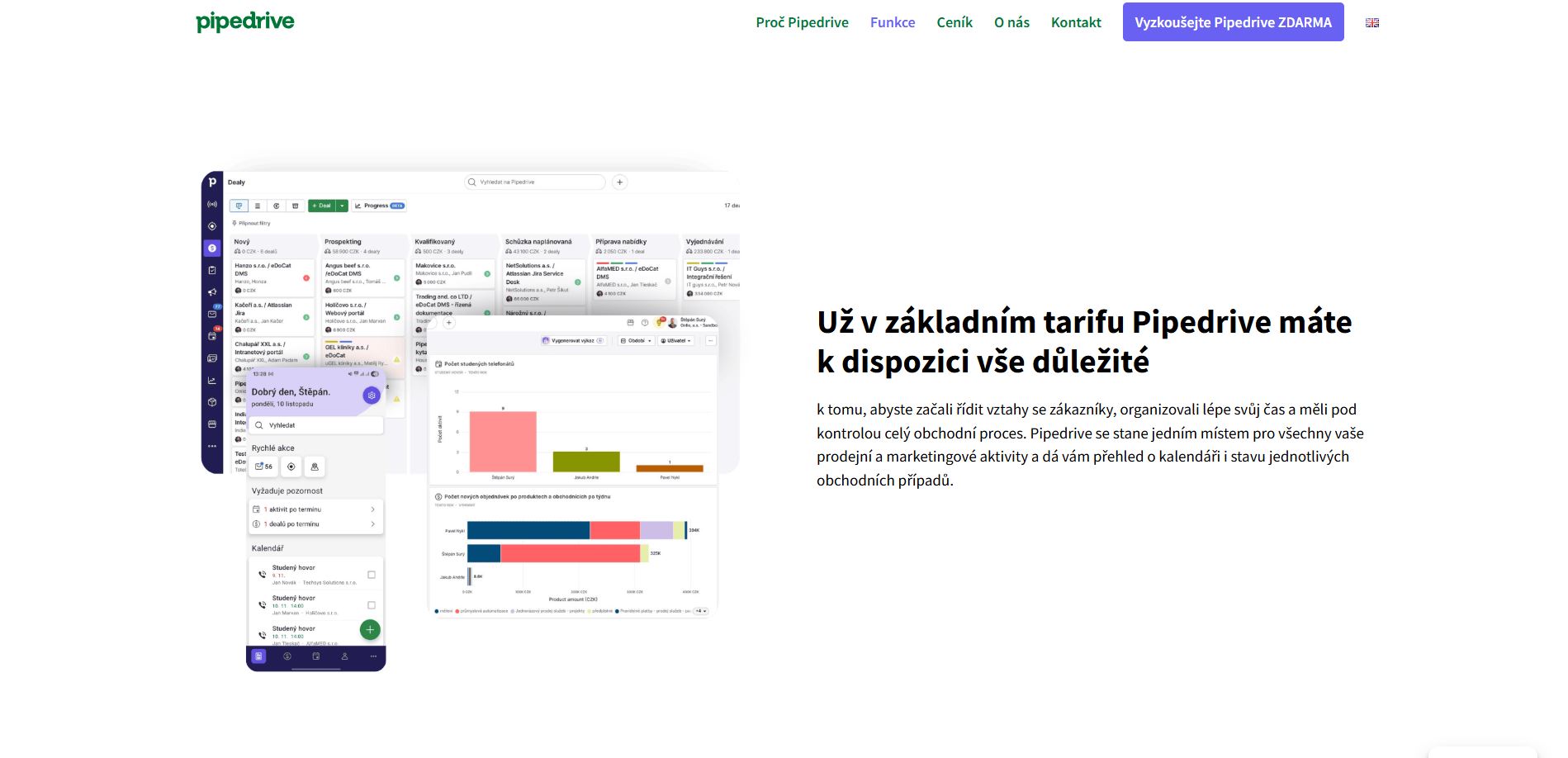The width and height of the screenshot is (1568, 758).
Task: Open the "Holíčovo s.r.o. / Webový portál" deal
Action: point(362,317)
